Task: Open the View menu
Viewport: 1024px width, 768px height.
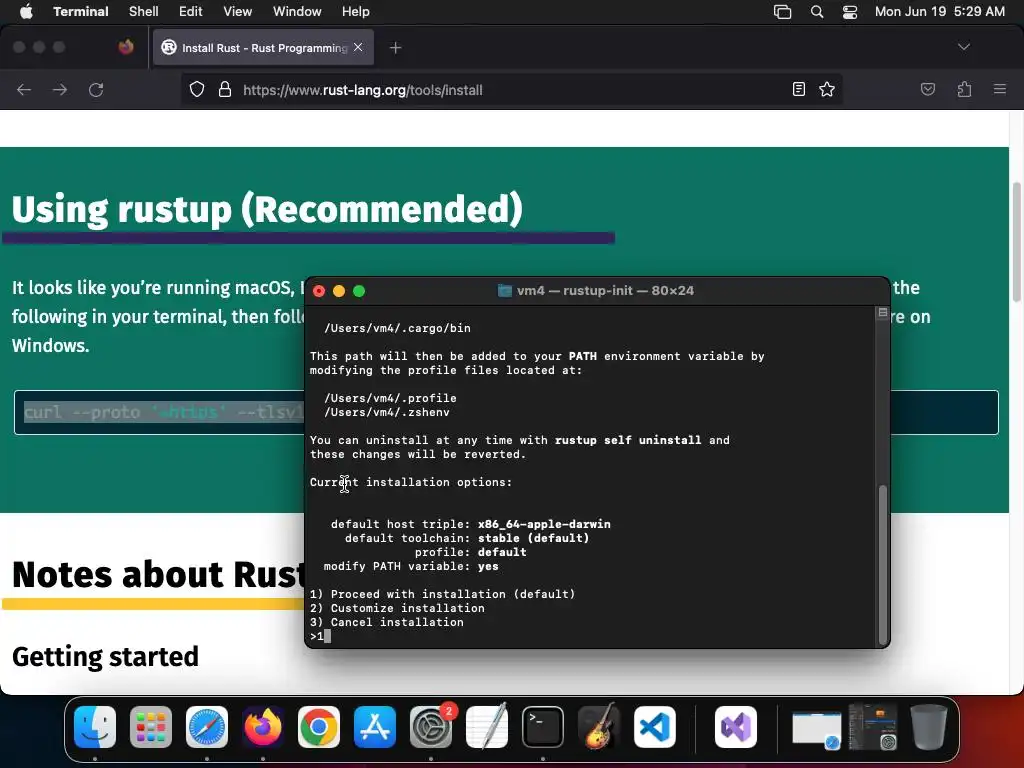Action: pos(238,12)
